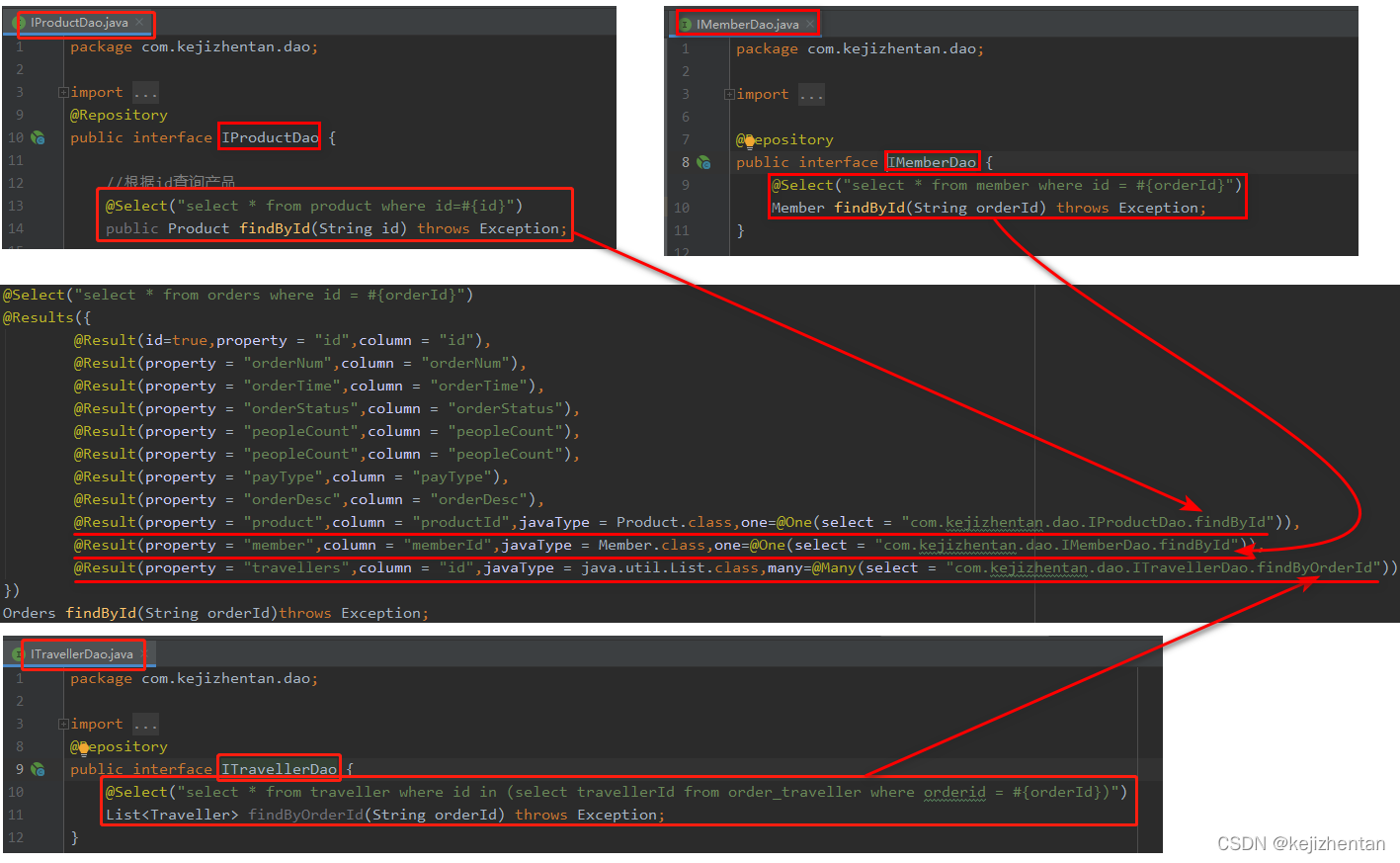This screenshot has height=863, width=1400.
Task: Click the Chinese comment '//根据id查询产品'
Action: point(170,182)
